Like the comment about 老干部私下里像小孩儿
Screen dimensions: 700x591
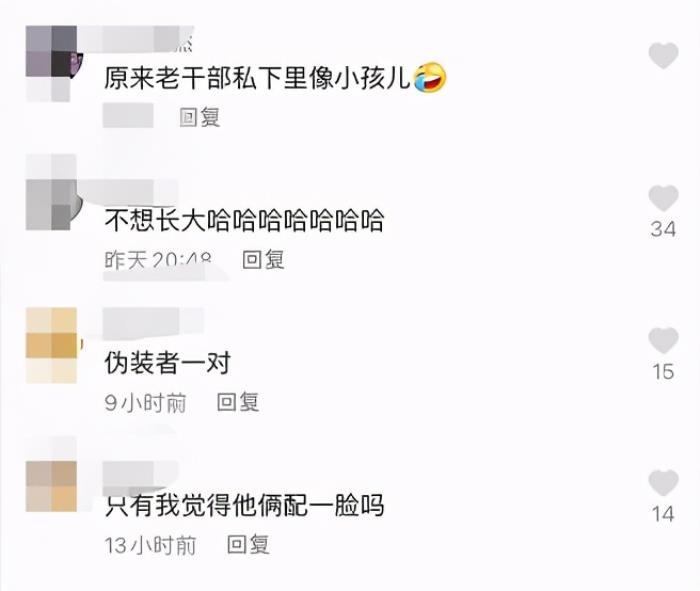(x=663, y=55)
